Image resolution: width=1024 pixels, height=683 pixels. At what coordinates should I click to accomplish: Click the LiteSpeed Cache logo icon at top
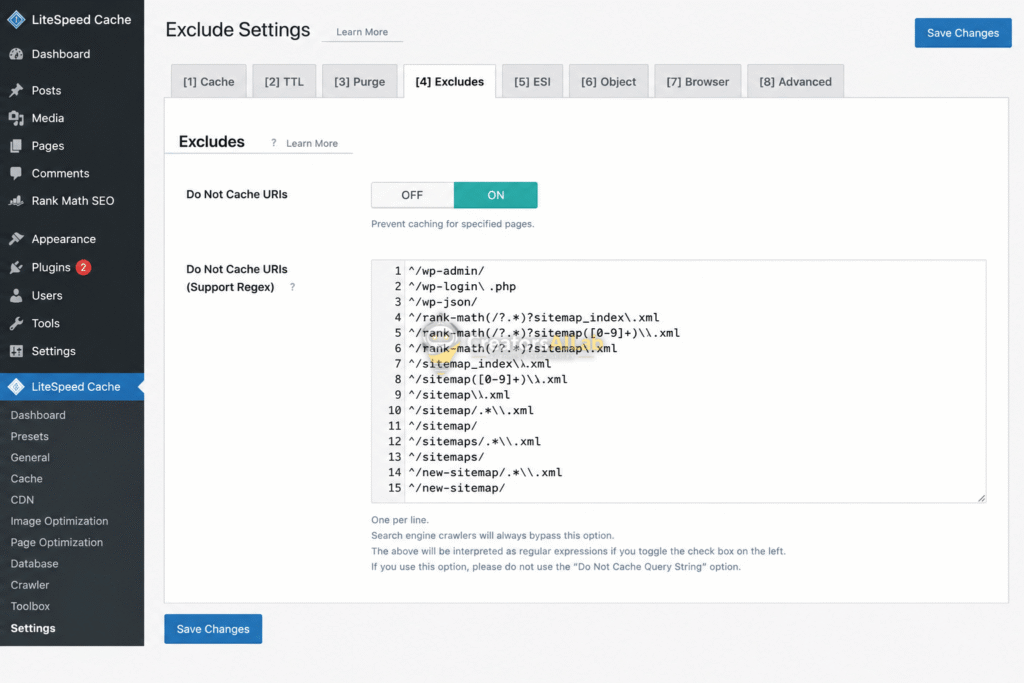click(x=16, y=20)
